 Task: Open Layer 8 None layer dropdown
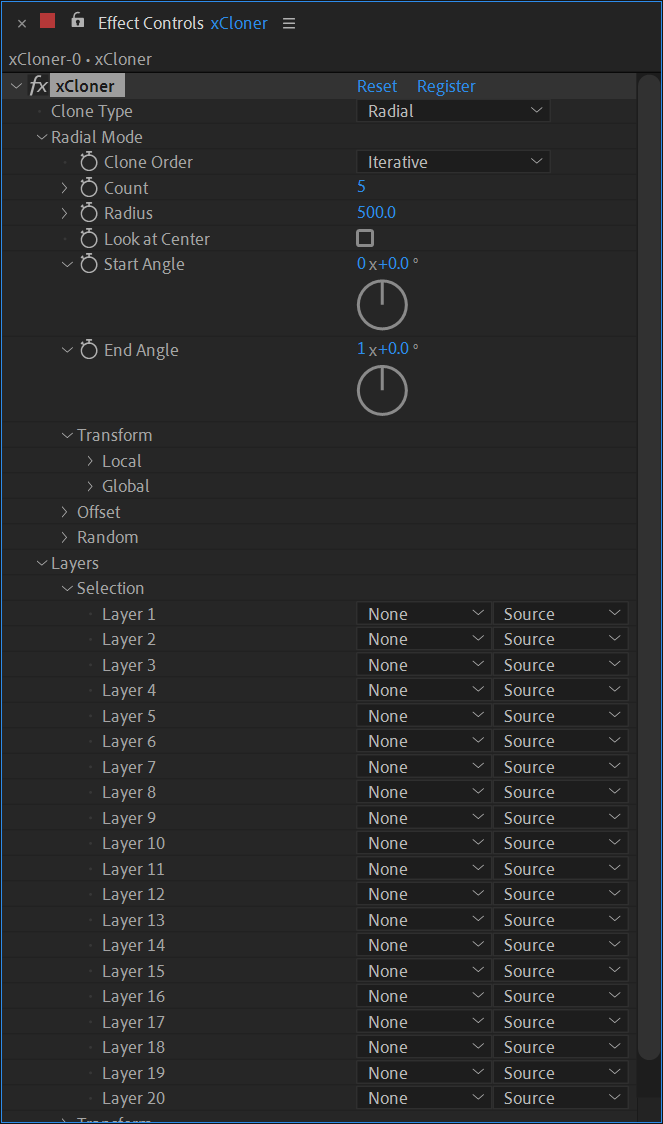pos(424,791)
